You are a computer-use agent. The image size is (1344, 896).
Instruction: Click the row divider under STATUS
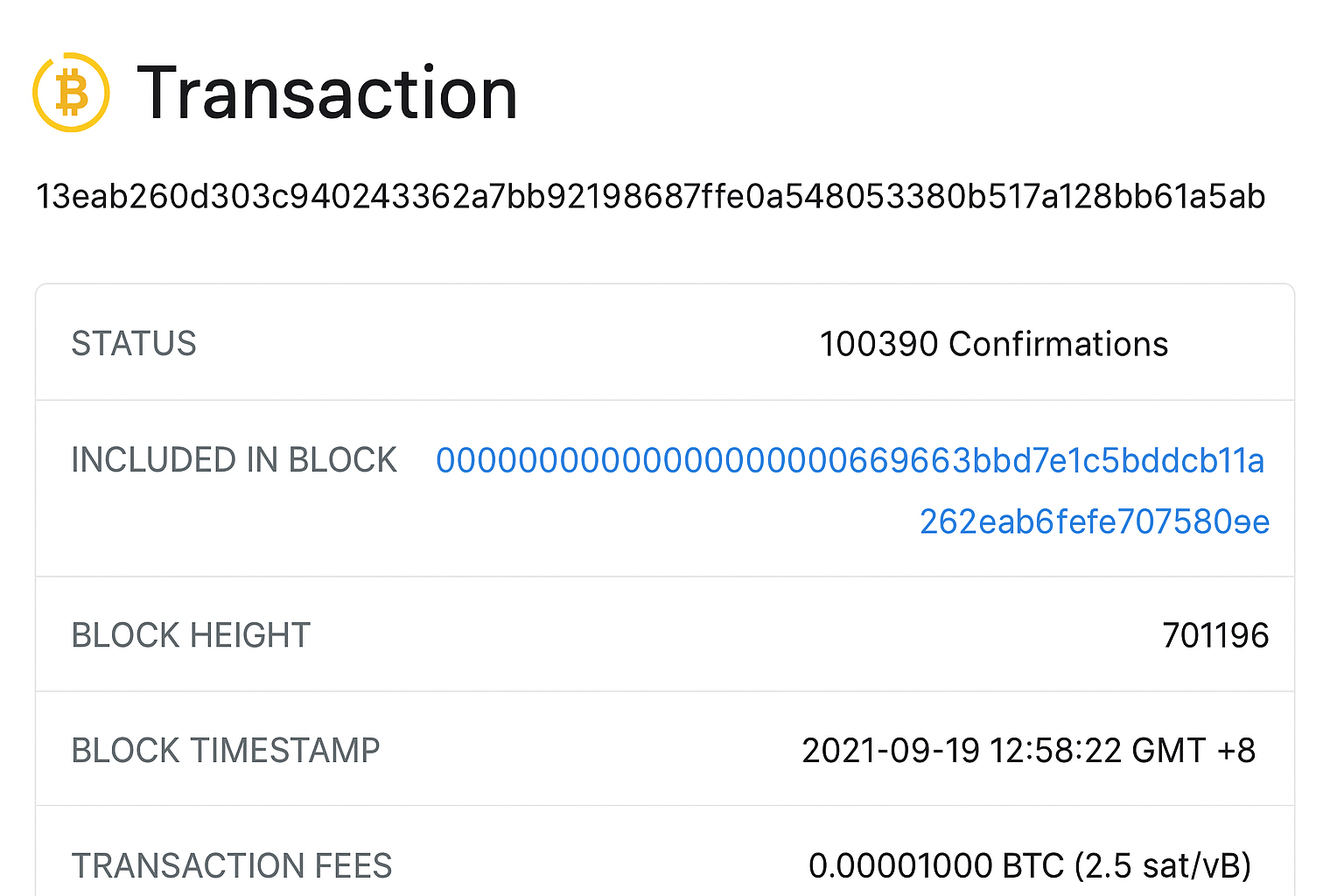[x=665, y=400]
